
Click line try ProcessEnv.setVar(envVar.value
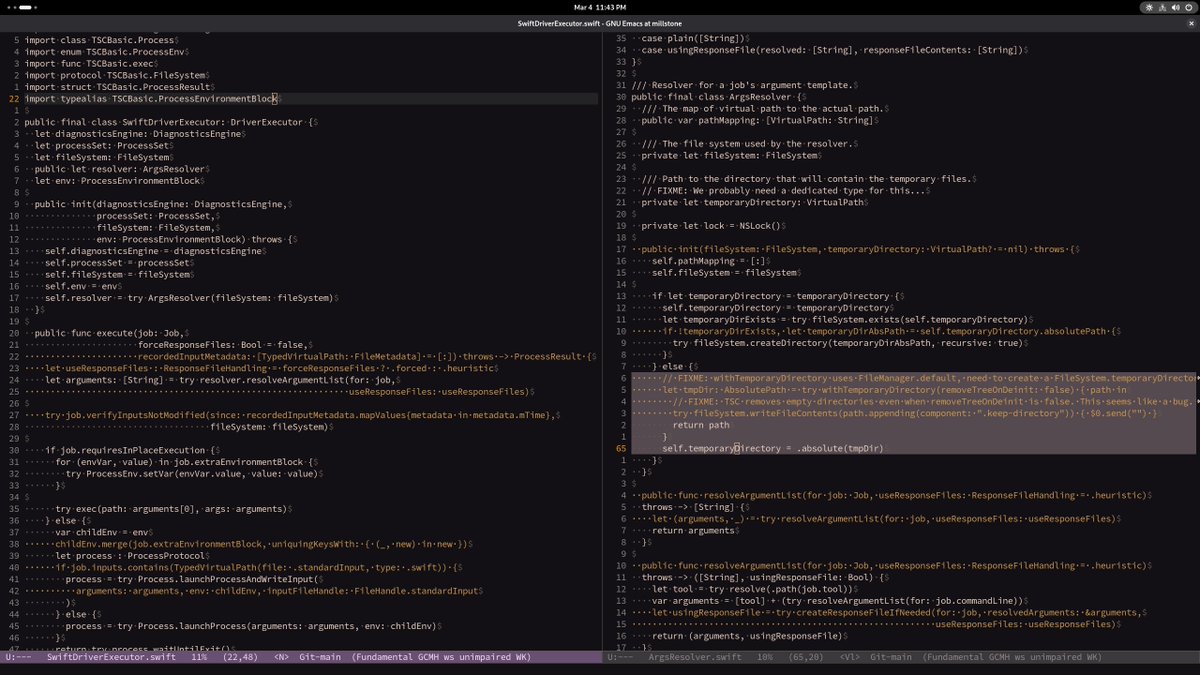click(x=194, y=474)
